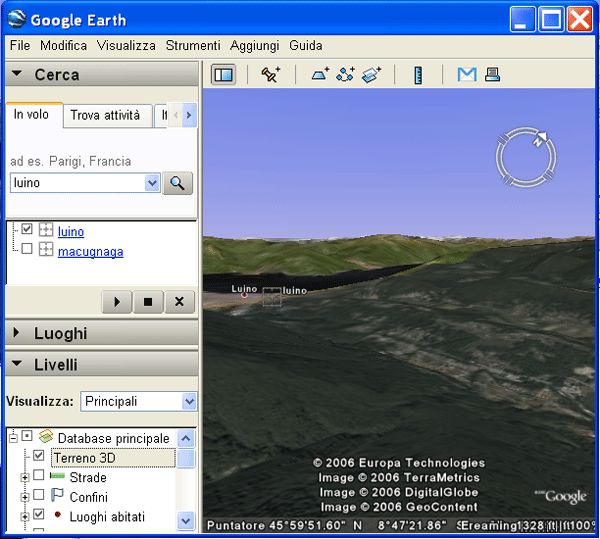
Task: Collapse the Livelli panel
Action: pos(17,363)
